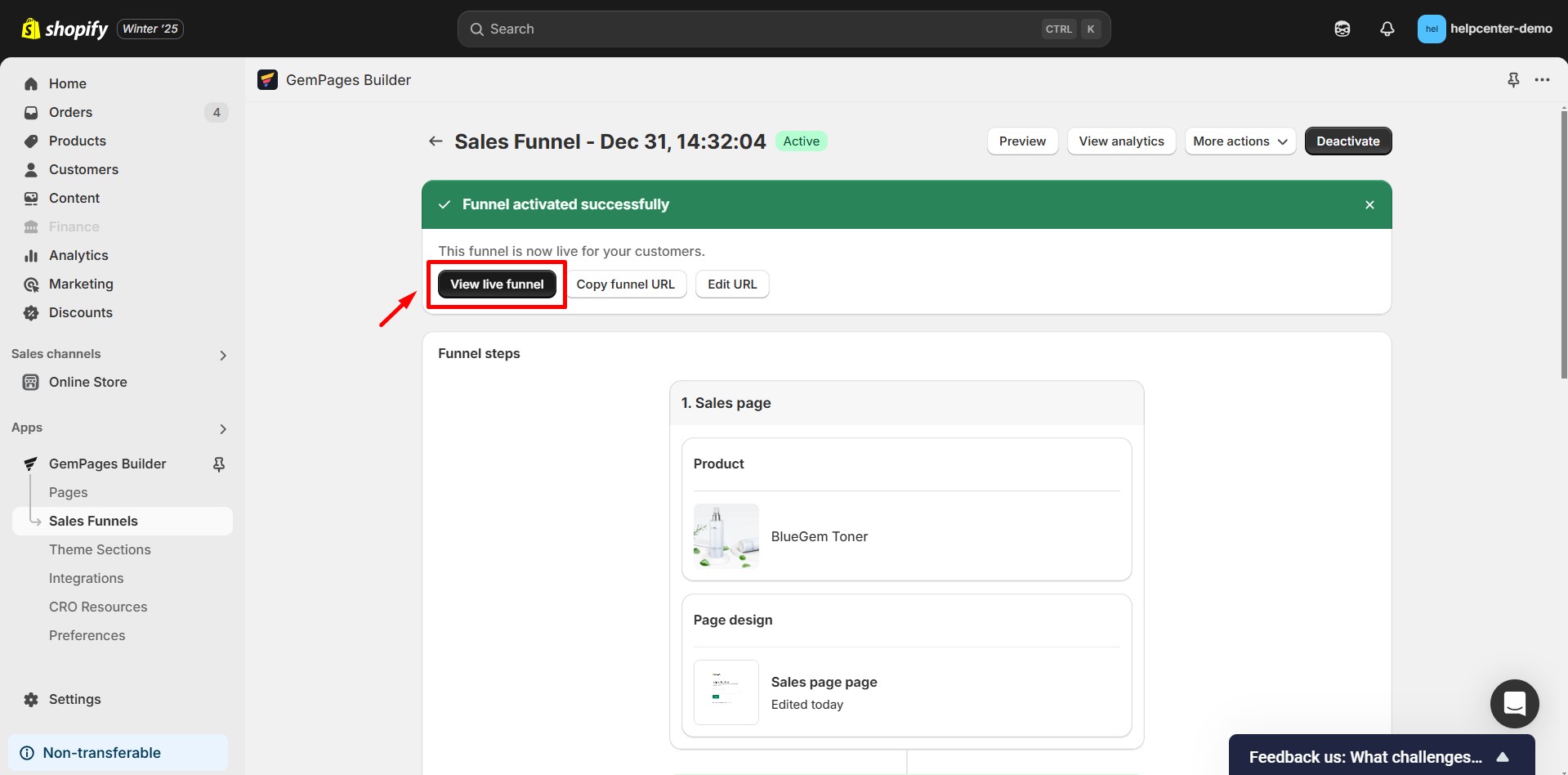
Task: Expand the Sales channels section
Action: tap(222, 355)
